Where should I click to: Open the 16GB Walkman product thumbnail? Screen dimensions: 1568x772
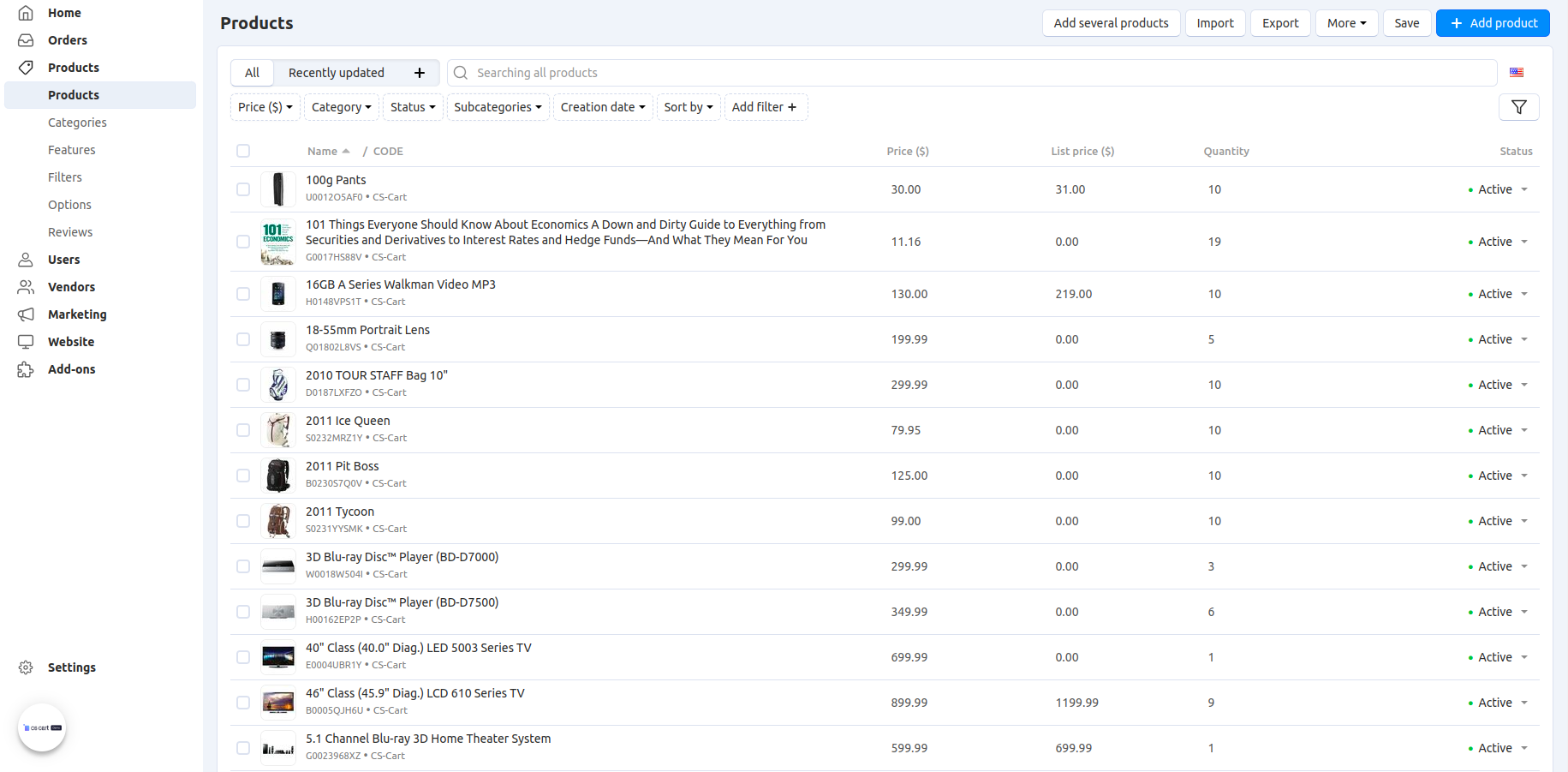pos(278,294)
